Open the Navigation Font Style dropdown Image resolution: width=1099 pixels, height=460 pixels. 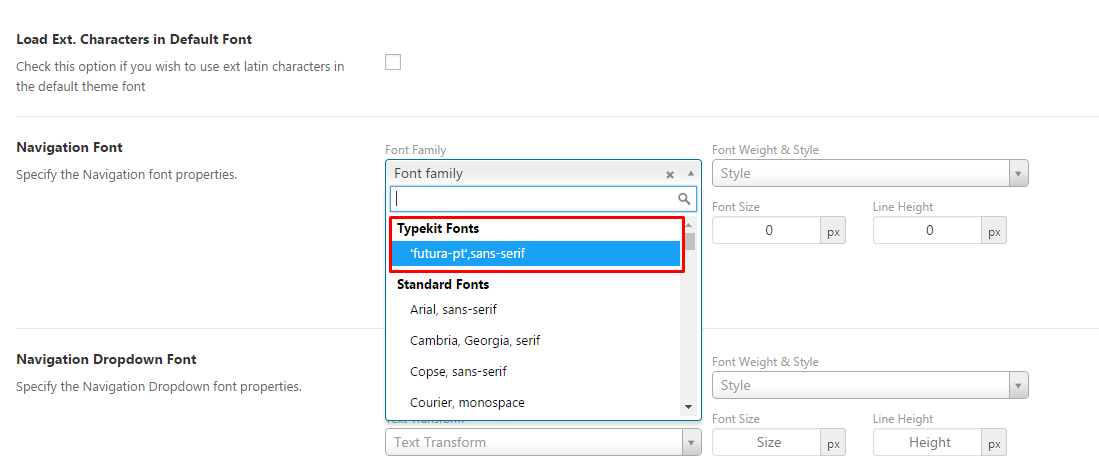(870, 174)
